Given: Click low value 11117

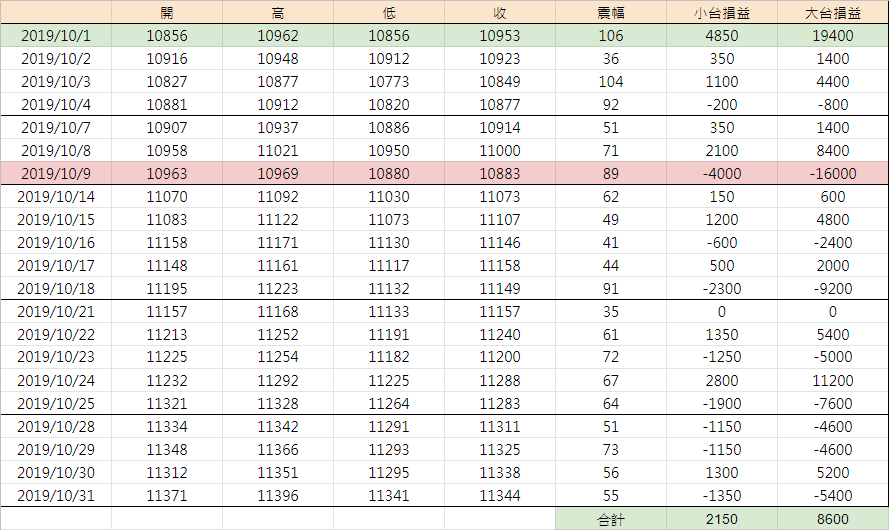Looking at the screenshot, I should [x=389, y=265].
